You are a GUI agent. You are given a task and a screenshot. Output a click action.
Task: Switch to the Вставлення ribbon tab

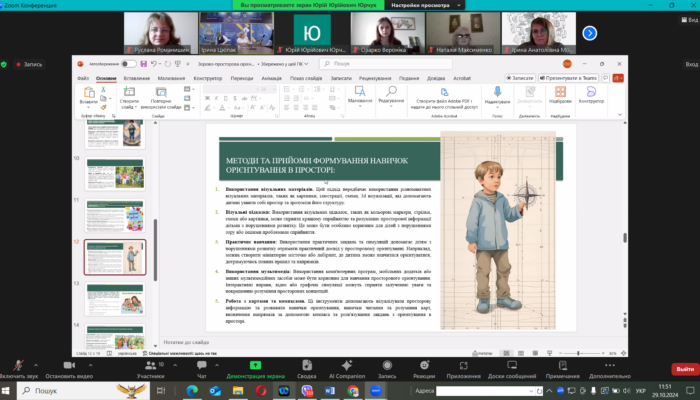click(x=137, y=77)
